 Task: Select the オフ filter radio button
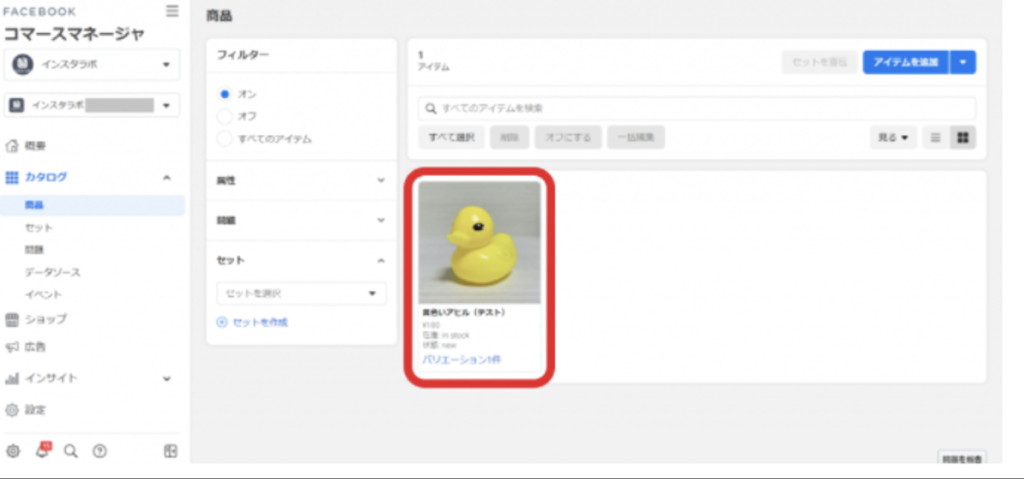225,116
